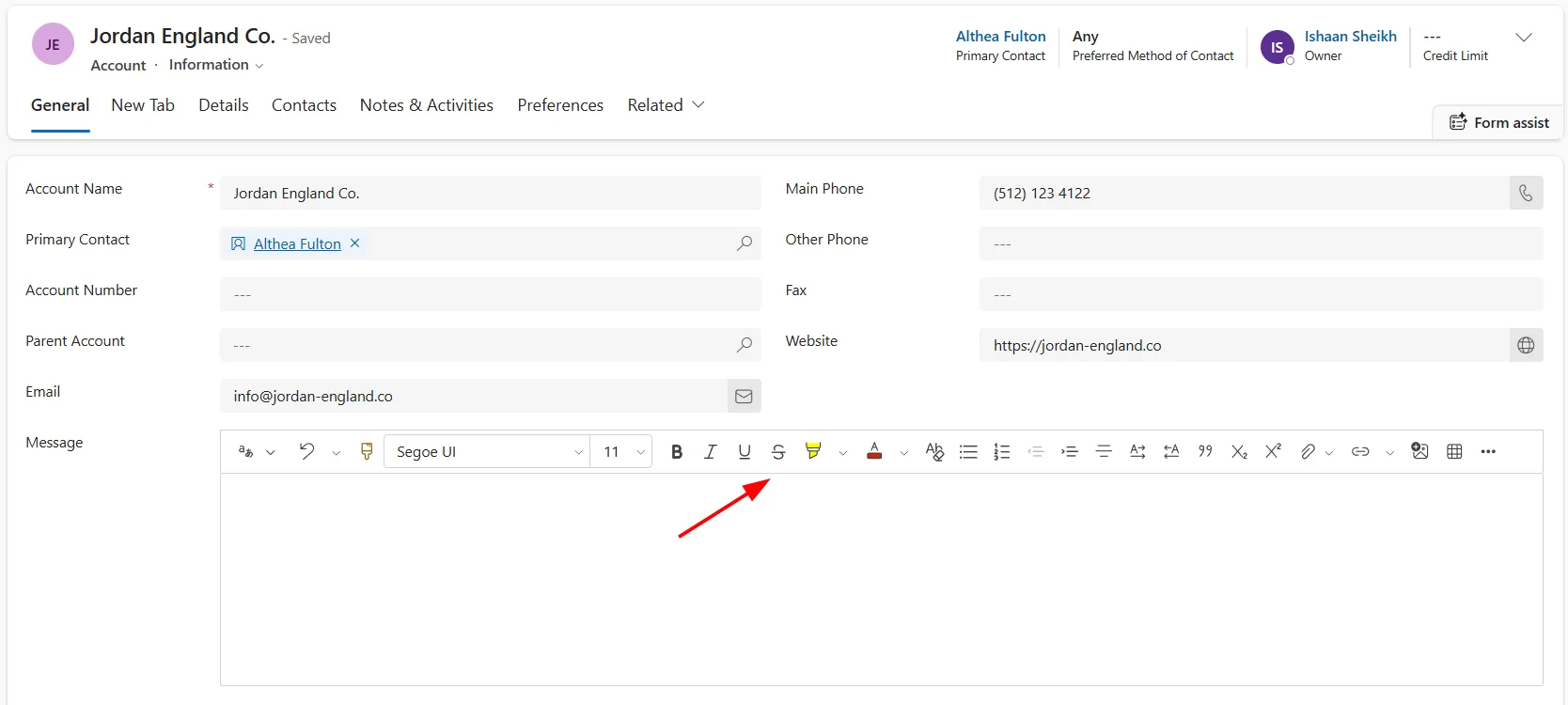Open the Preferences tab
This screenshot has height=705, width=1568.
[560, 105]
